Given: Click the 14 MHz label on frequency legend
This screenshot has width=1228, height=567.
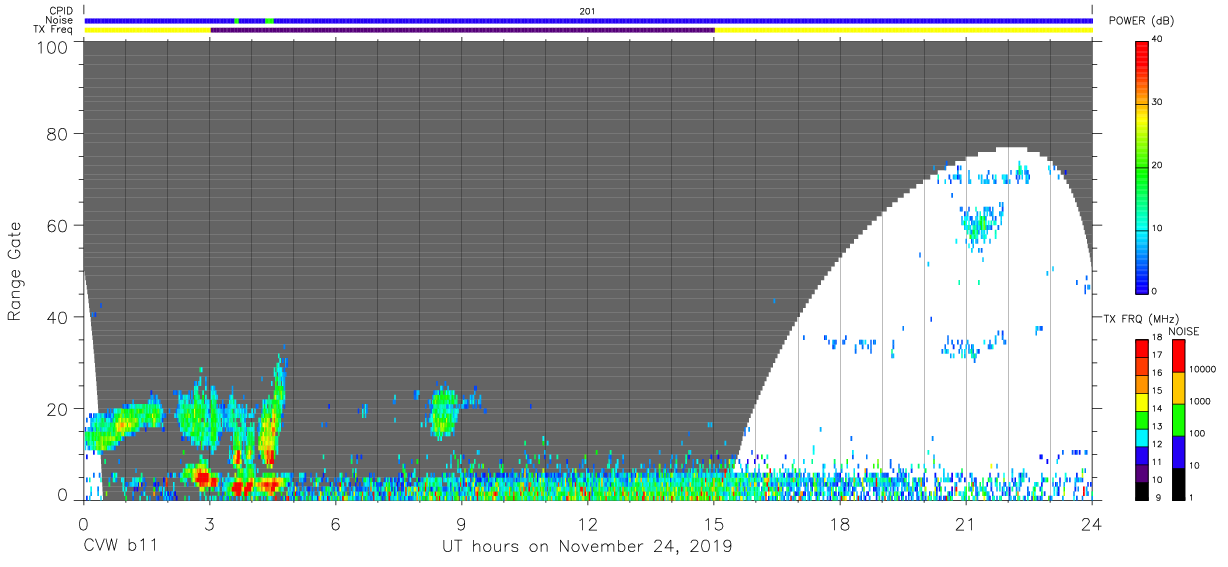Looking at the screenshot, I should (1157, 410).
